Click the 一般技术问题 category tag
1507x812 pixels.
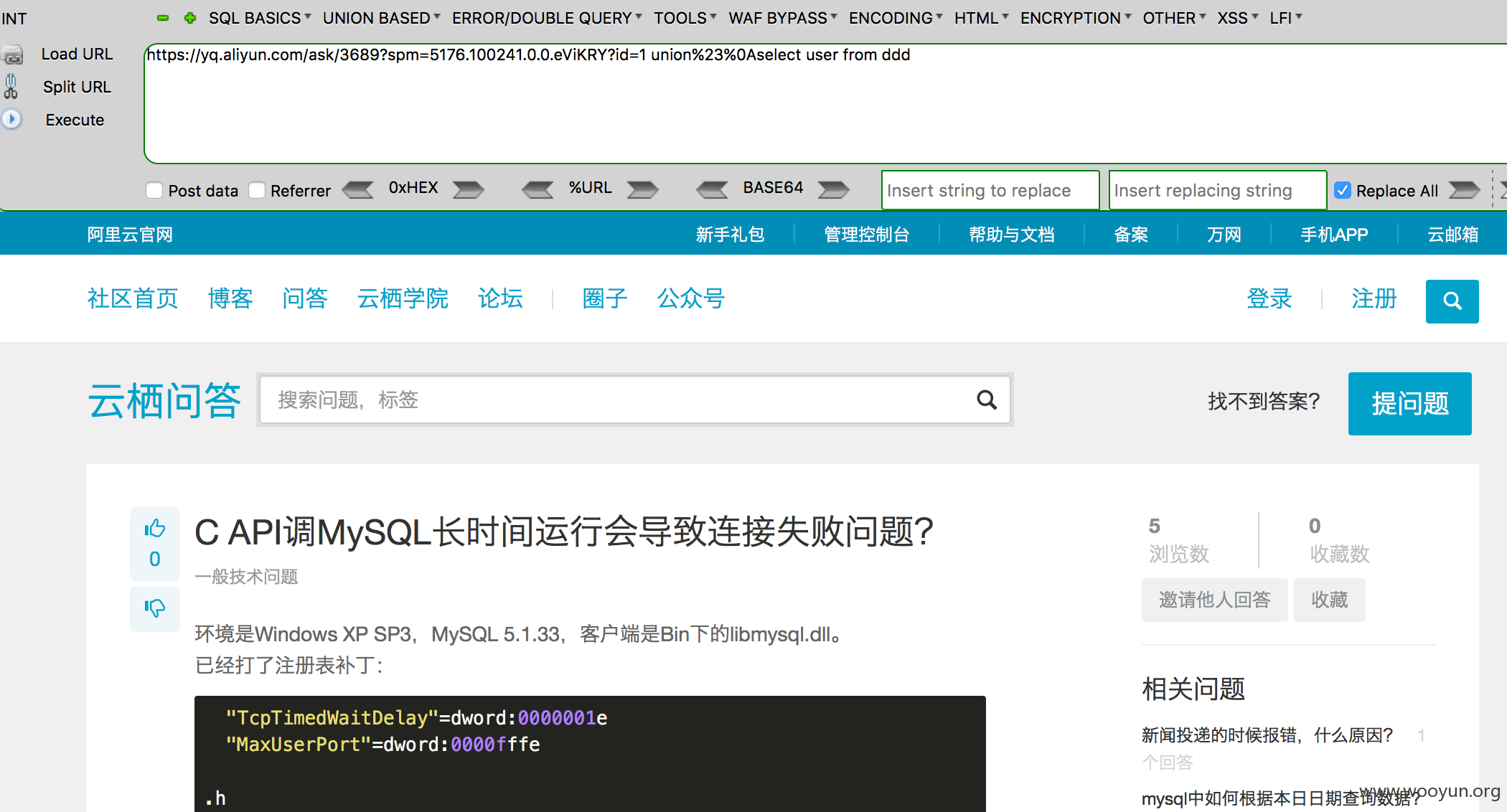click(246, 577)
